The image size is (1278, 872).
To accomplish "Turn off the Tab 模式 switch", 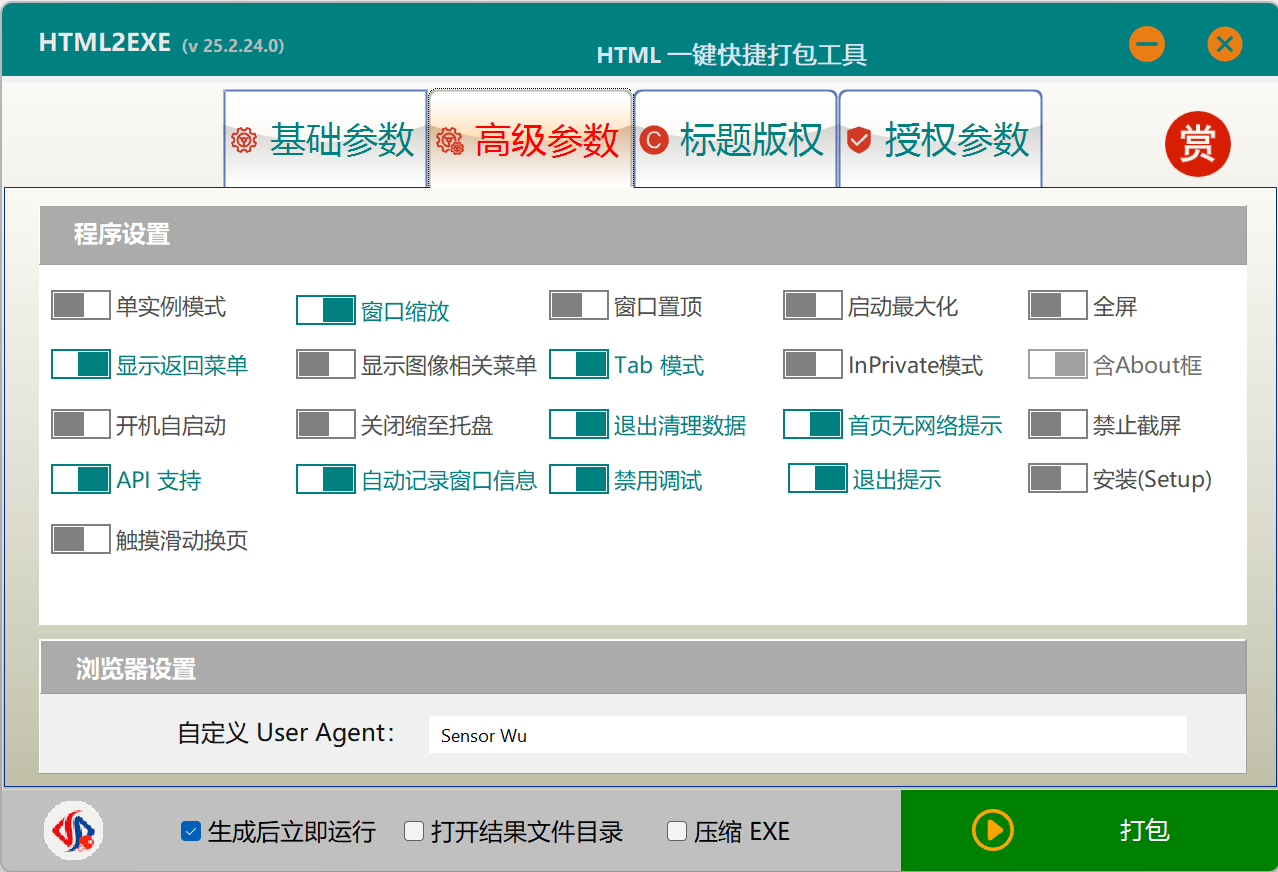I will [578, 364].
